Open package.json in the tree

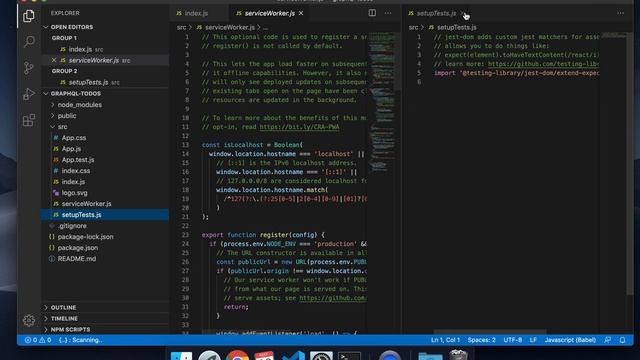pyautogui.click(x=78, y=248)
